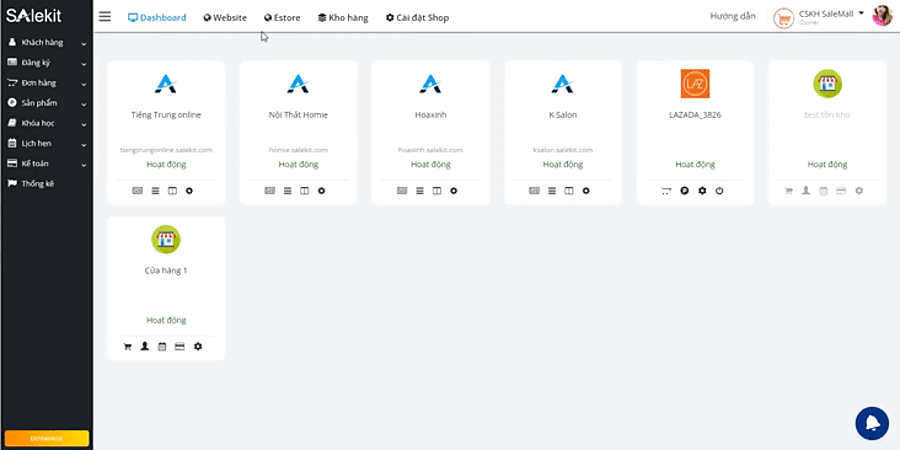Toggle the hamburger sidebar menu

pos(105,17)
